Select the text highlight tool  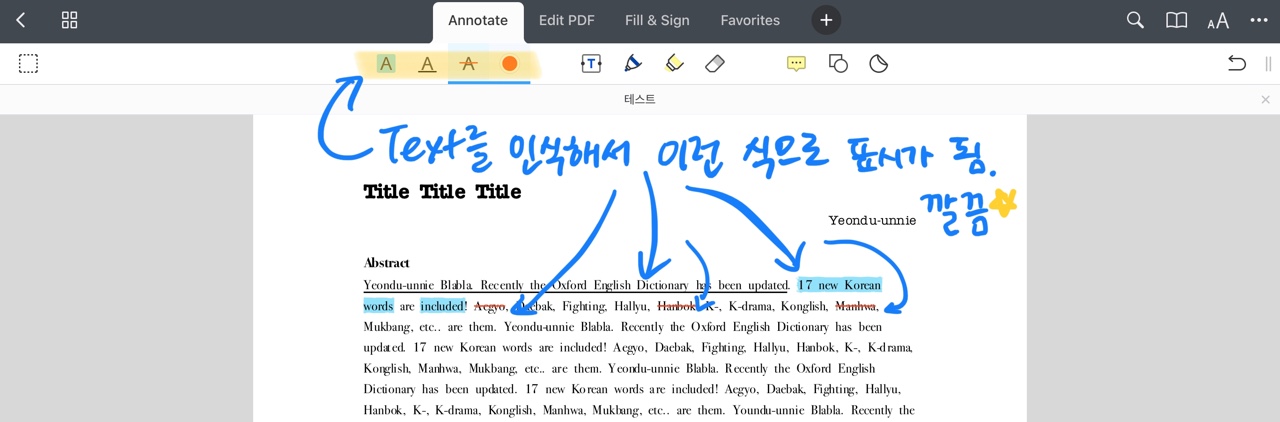[x=386, y=64]
